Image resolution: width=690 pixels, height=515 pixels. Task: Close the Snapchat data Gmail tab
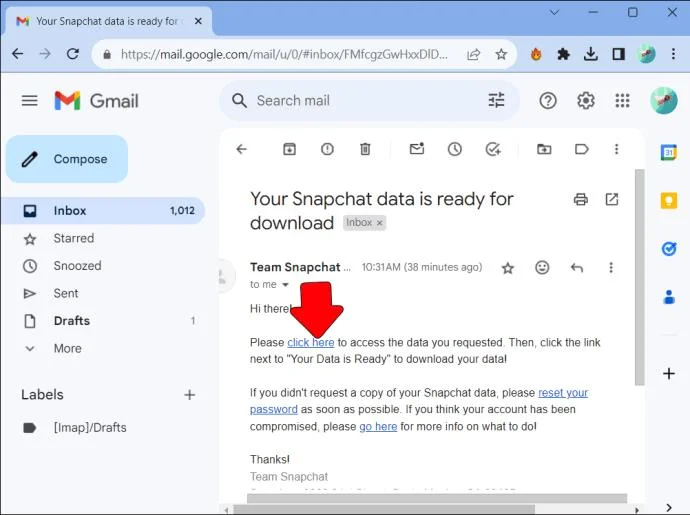click(x=198, y=21)
